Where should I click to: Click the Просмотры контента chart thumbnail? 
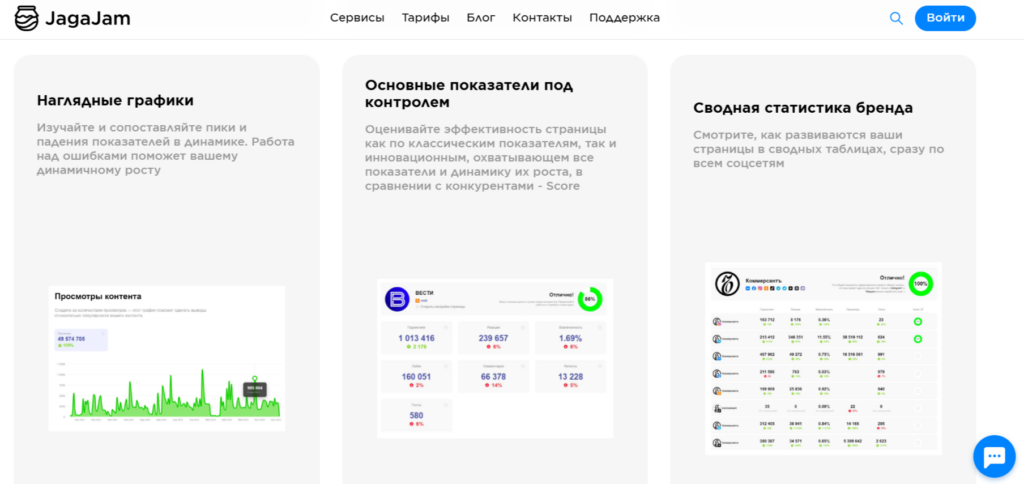167,358
